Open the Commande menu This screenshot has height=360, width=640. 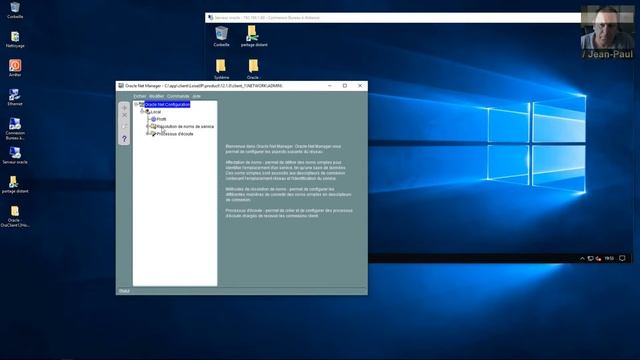click(x=178, y=96)
